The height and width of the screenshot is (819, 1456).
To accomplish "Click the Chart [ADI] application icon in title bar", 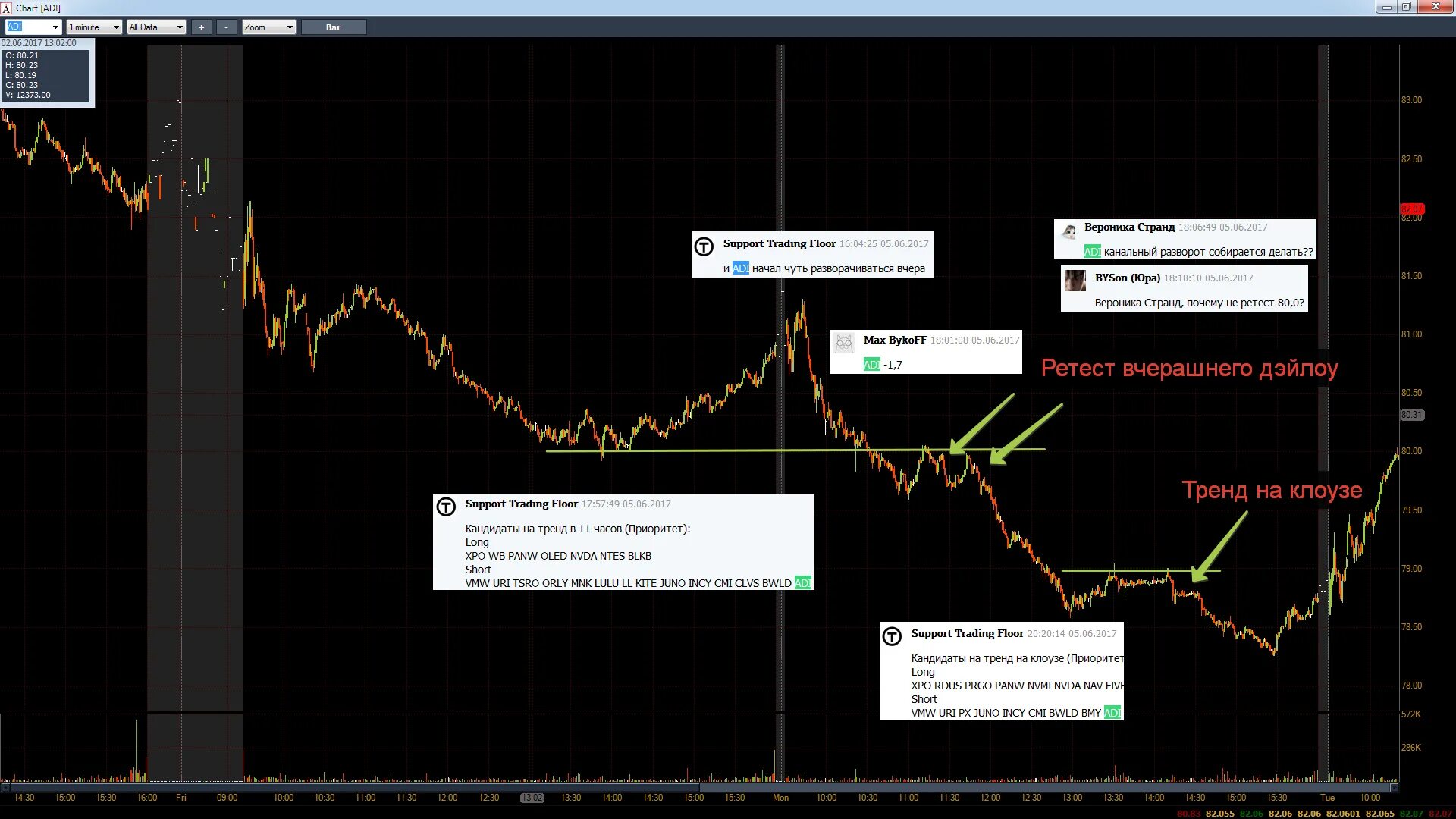I will click(x=8, y=8).
